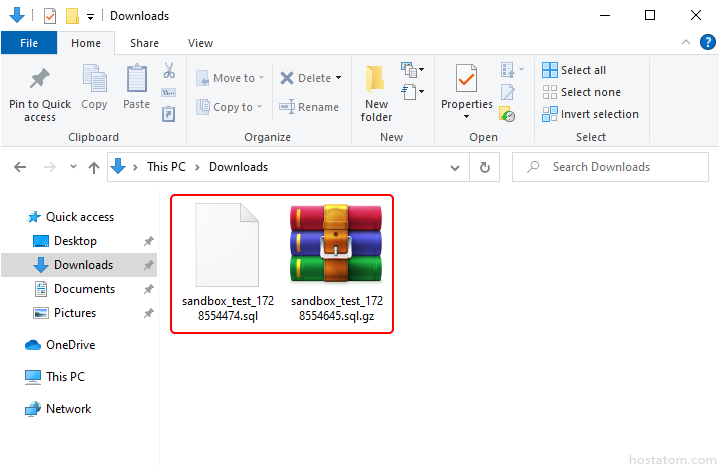The height and width of the screenshot is (468, 720).
Task: Switch to the View ribbon tab
Action: pyautogui.click(x=200, y=43)
